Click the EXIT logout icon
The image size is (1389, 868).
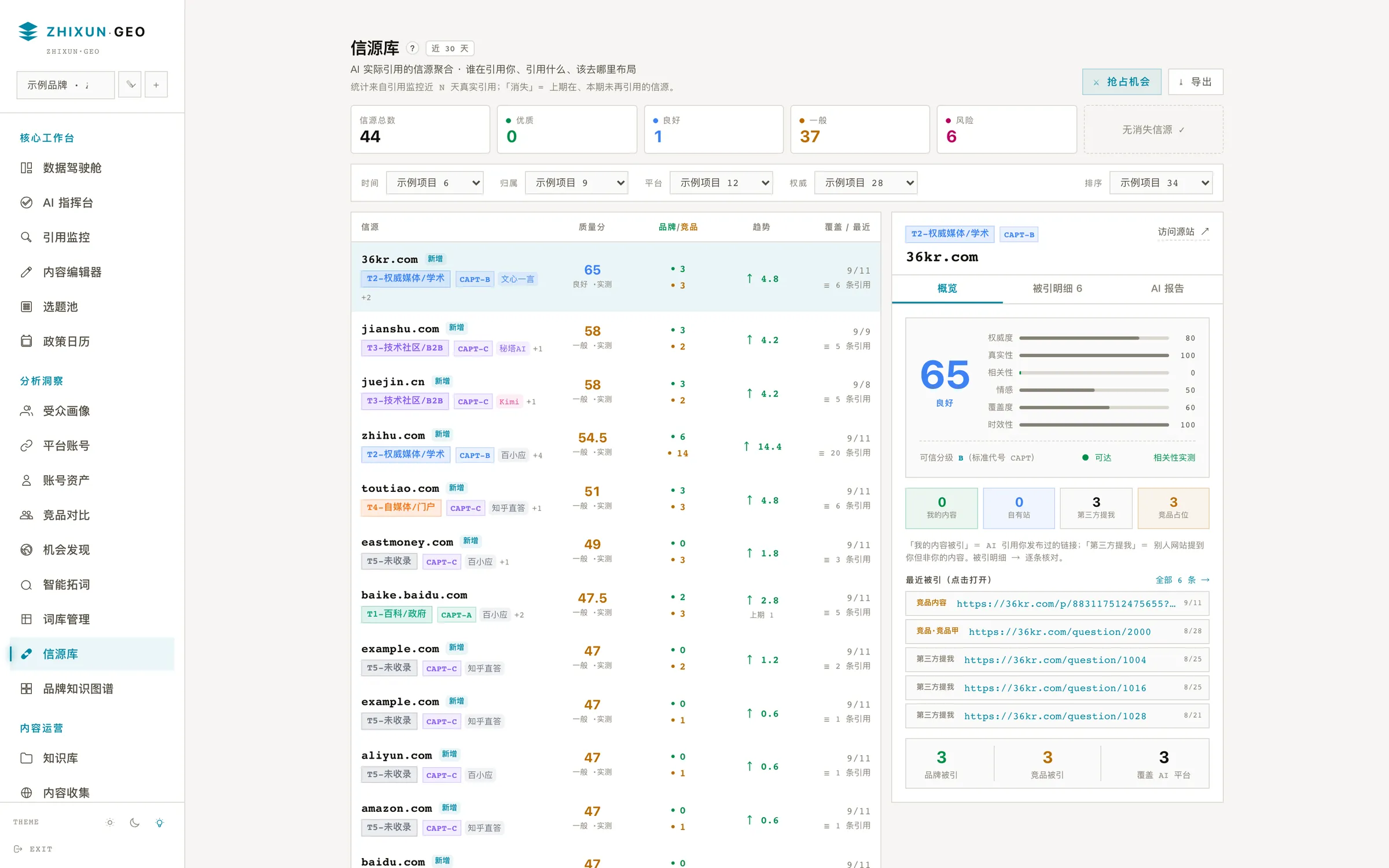click(x=18, y=849)
